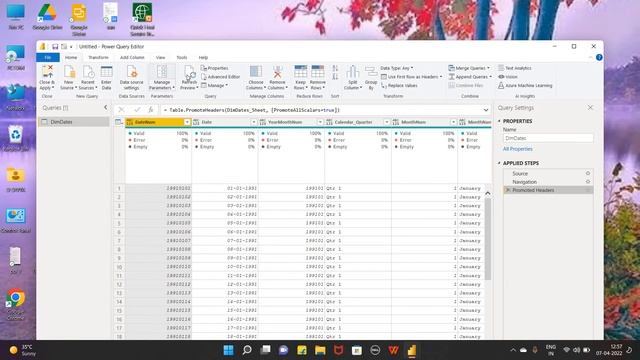Open Windows Start menu
Viewport: 640px width, 360px height.
coord(229,350)
